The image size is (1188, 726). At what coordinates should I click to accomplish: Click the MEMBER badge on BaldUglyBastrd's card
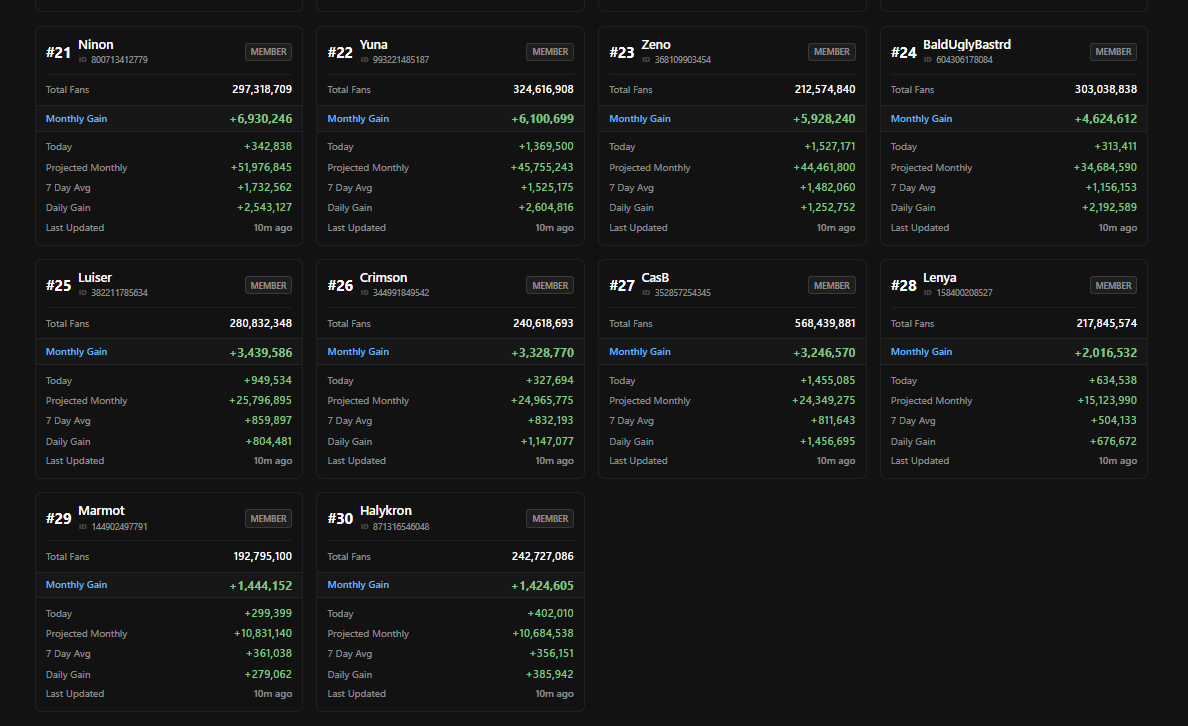tap(1113, 52)
